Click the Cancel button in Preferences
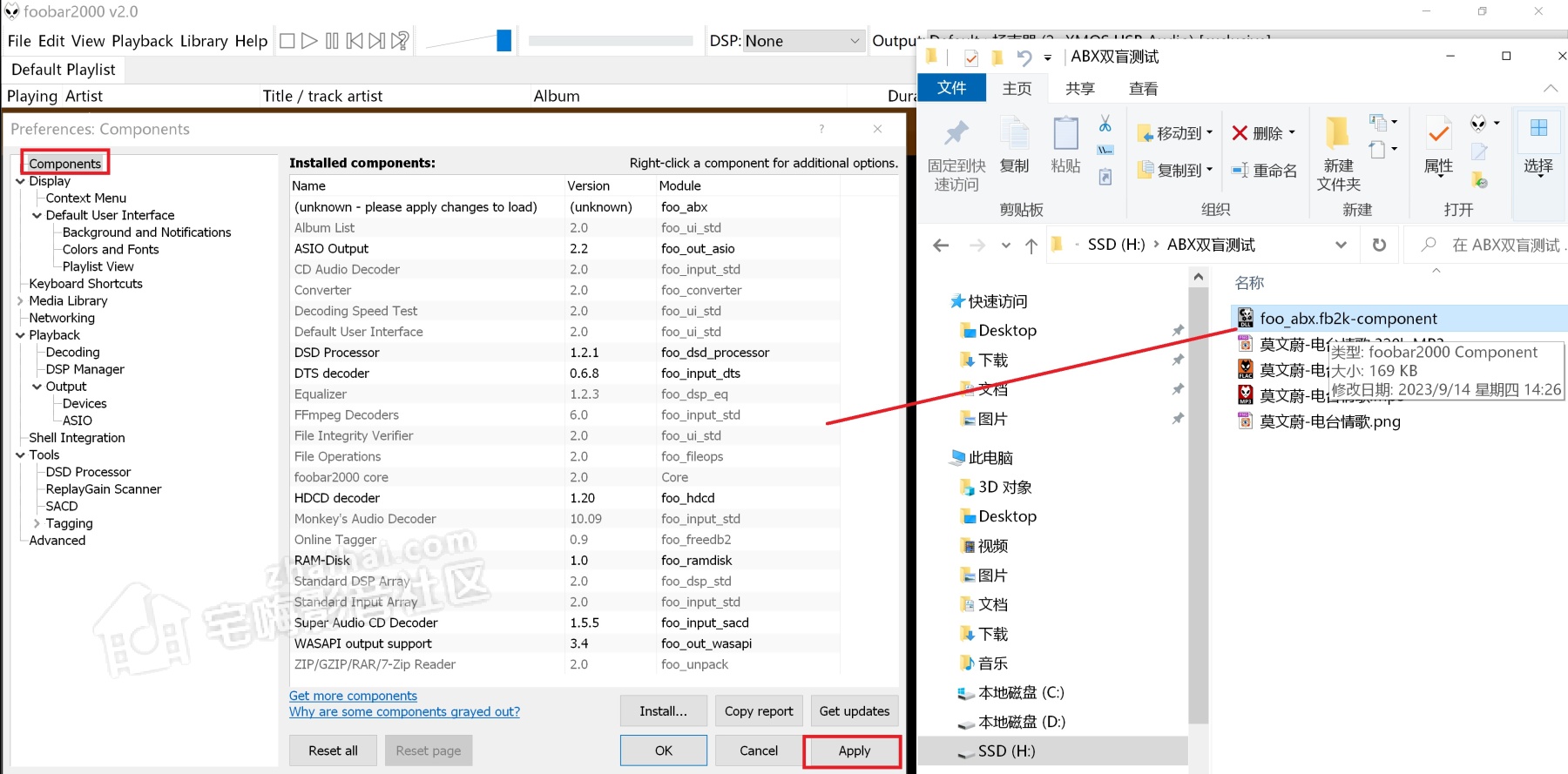The image size is (1568, 774). pos(759,750)
